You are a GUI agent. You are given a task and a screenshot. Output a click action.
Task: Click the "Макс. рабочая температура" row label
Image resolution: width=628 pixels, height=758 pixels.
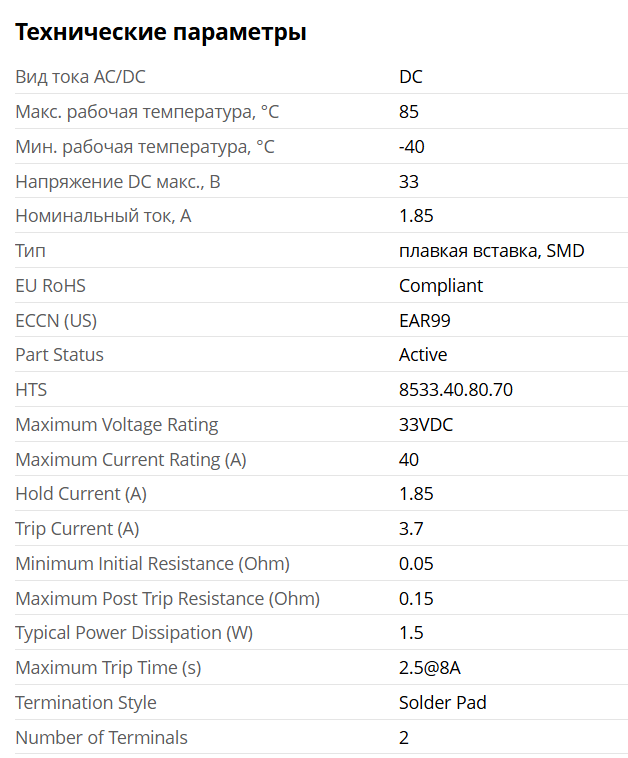click(x=147, y=112)
